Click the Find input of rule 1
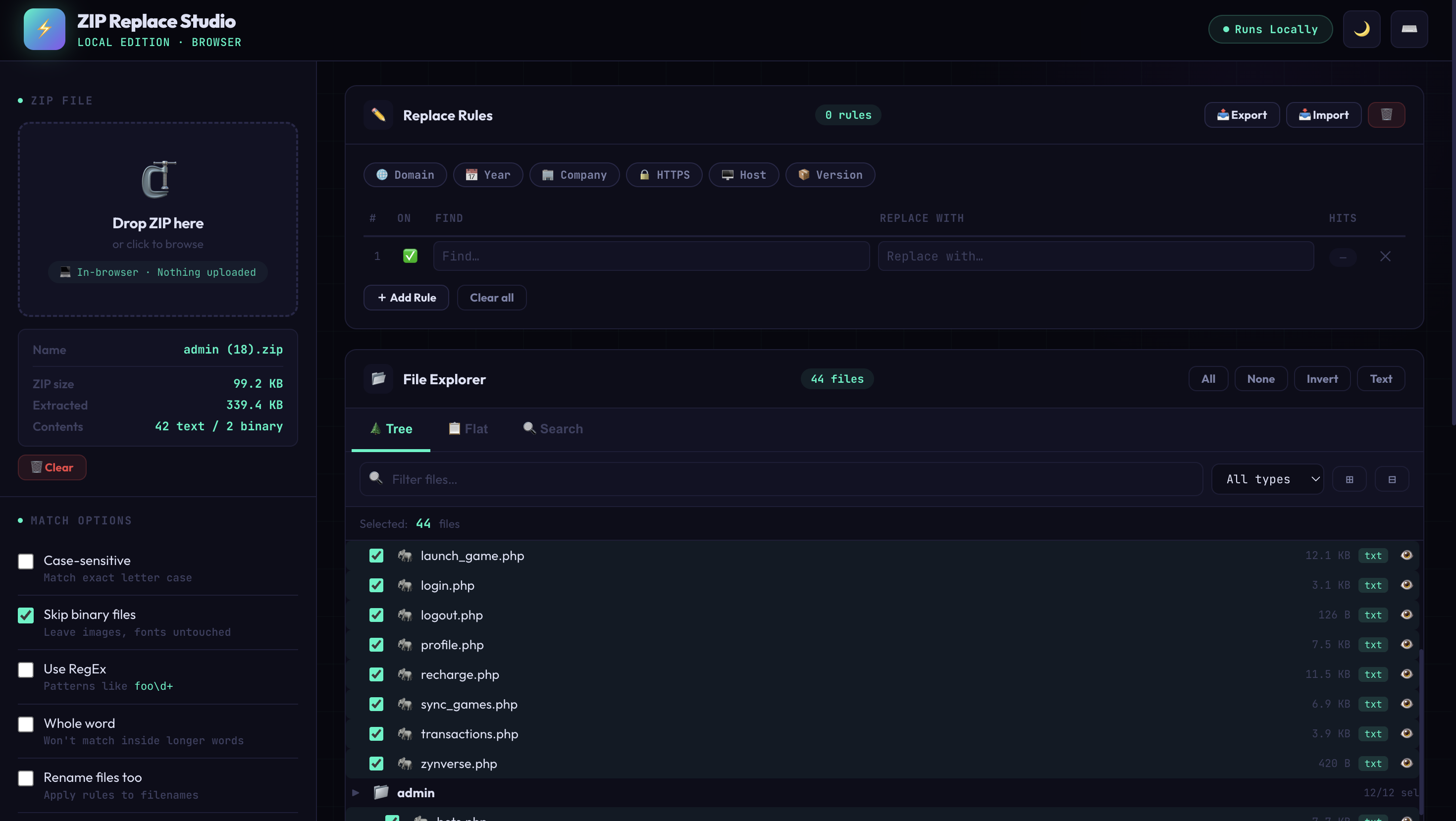Image resolution: width=1456 pixels, height=821 pixels. [x=651, y=256]
